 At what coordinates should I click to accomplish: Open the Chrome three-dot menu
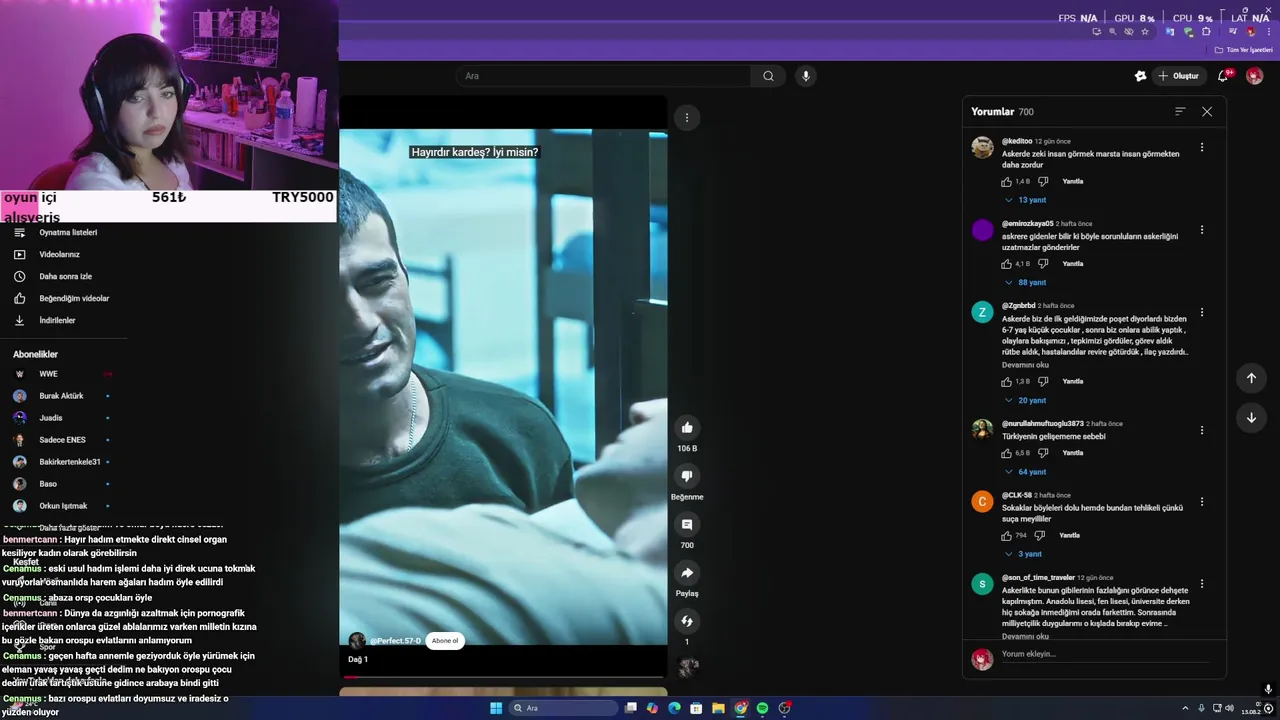click(x=1269, y=32)
